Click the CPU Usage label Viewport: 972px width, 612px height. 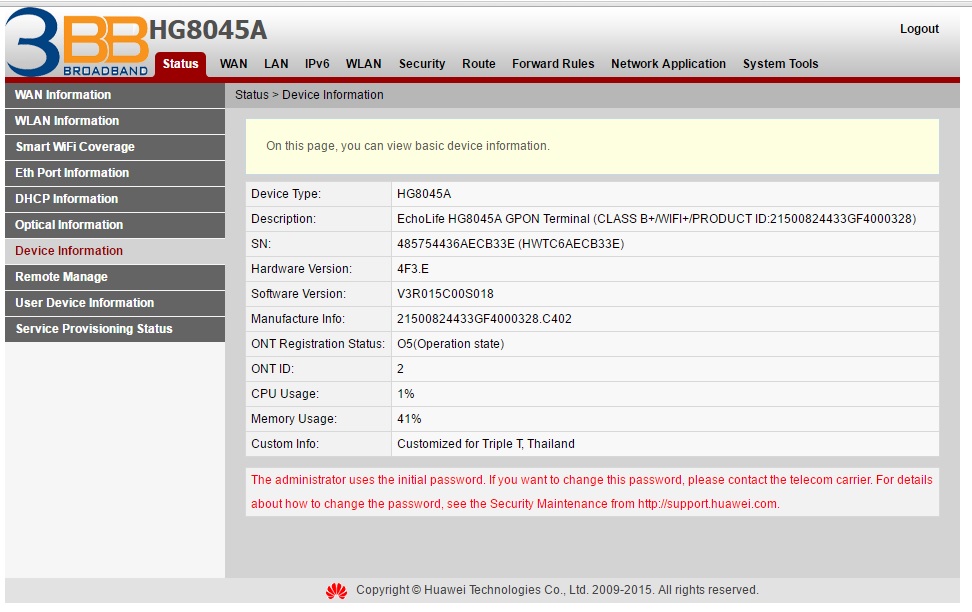tap(285, 394)
